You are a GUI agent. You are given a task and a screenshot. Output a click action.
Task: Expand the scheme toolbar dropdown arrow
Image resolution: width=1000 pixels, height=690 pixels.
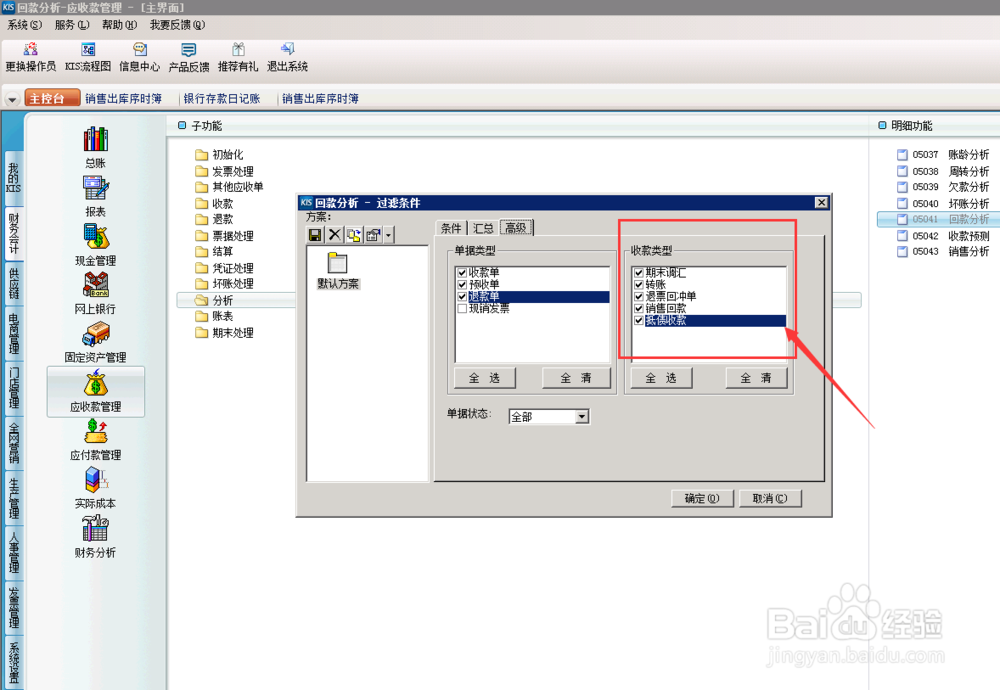point(388,235)
